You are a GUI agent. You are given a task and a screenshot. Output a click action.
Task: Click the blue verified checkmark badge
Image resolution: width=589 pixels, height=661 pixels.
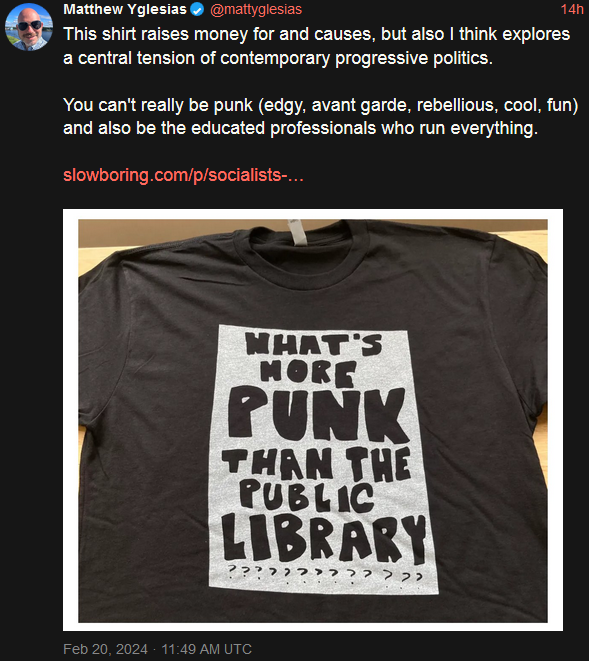197,9
